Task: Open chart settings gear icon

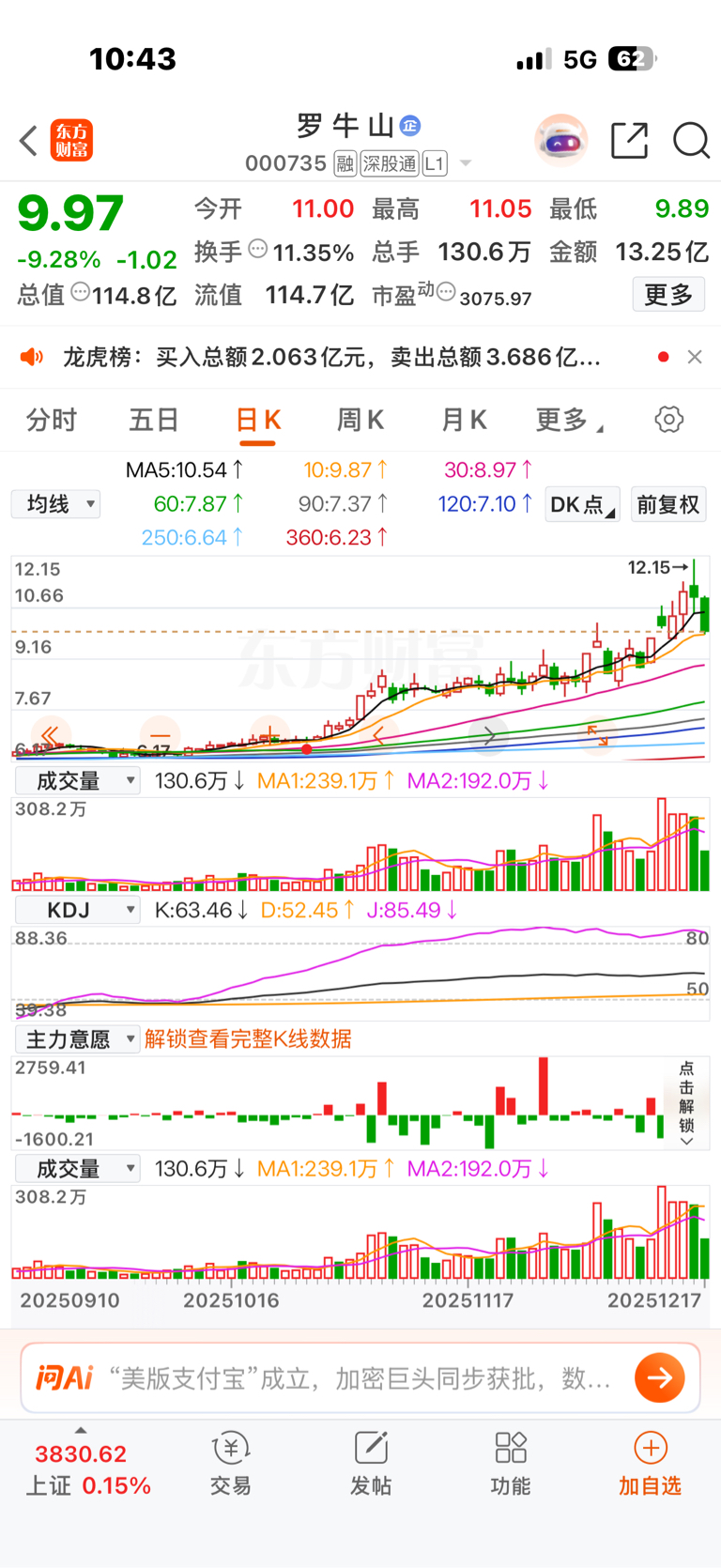Action: [669, 420]
